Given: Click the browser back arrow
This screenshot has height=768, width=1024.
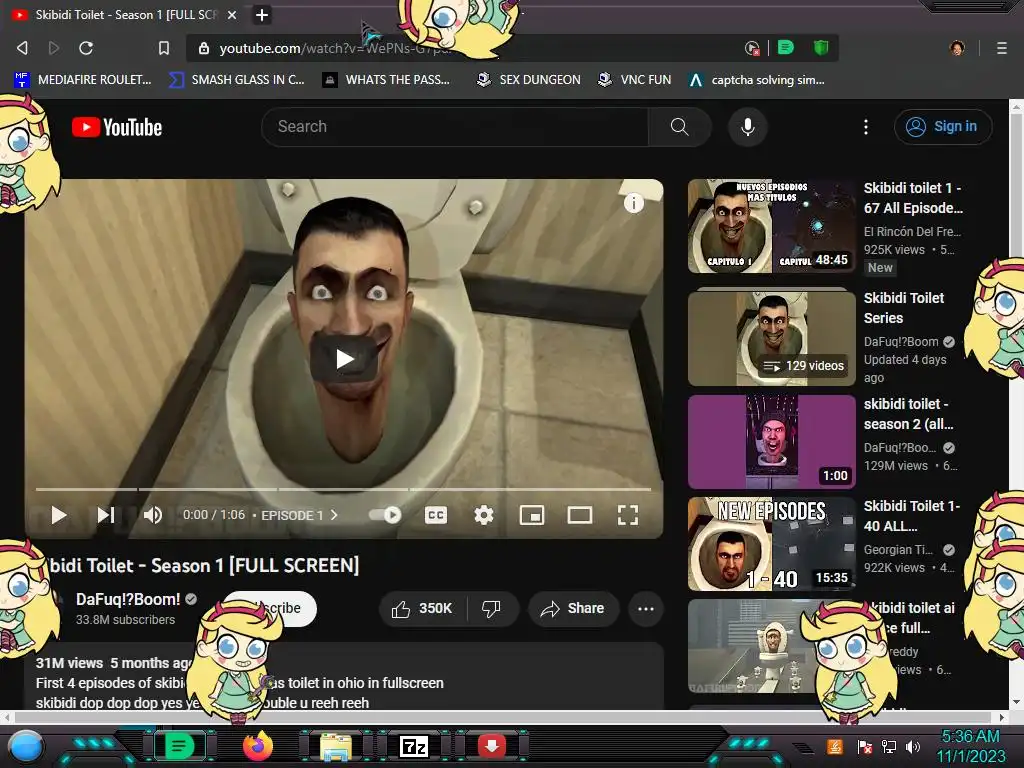Looking at the screenshot, I should pyautogui.click(x=22, y=48).
